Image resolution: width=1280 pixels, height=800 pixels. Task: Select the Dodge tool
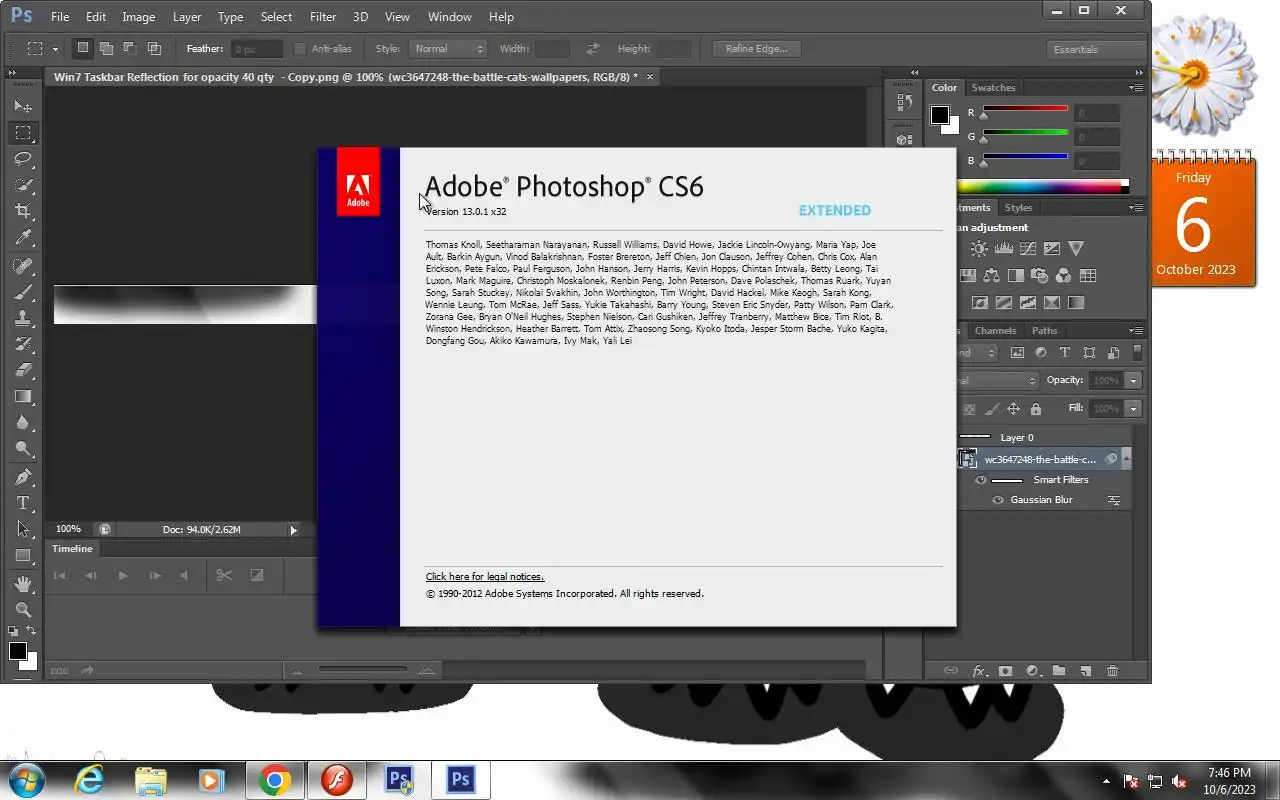point(23,448)
